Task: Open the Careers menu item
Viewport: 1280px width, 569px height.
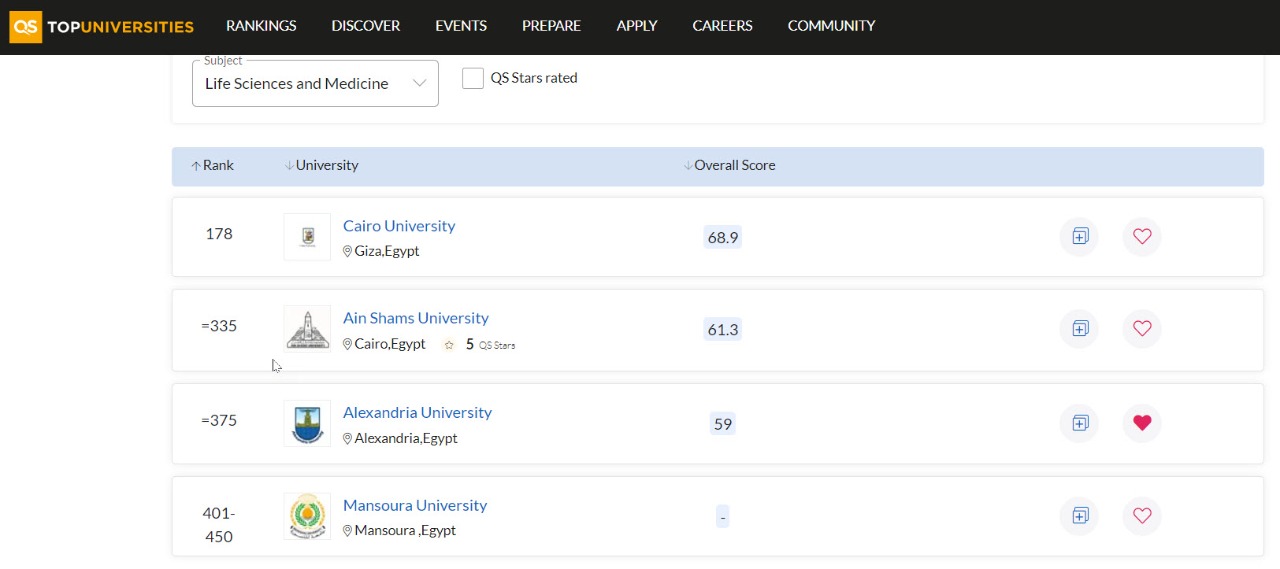Action: (722, 26)
